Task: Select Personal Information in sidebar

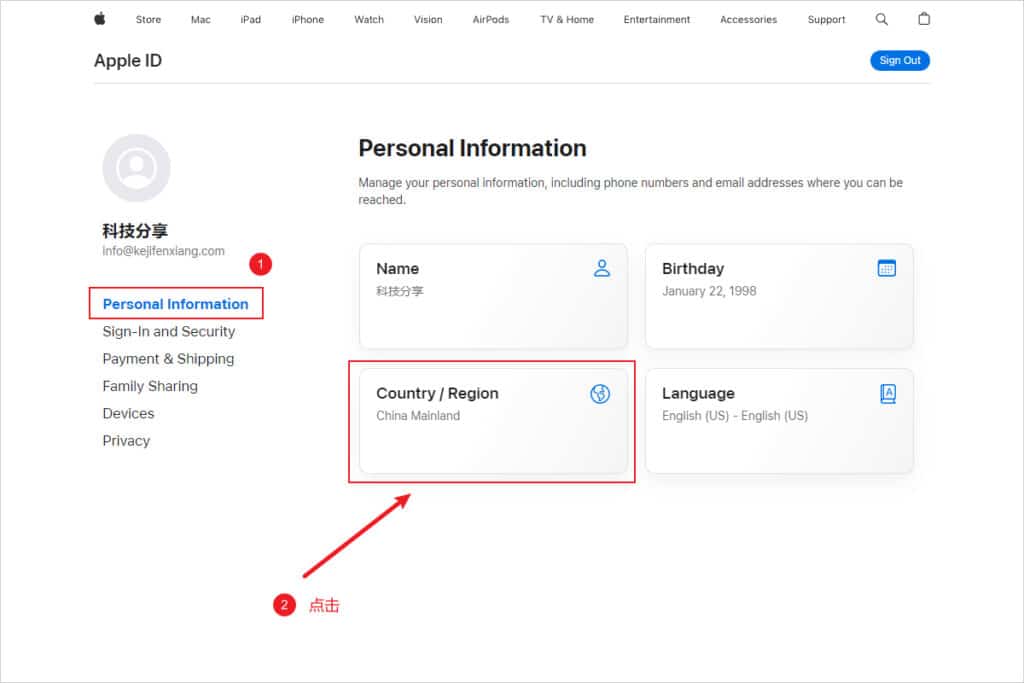Action: 176,304
